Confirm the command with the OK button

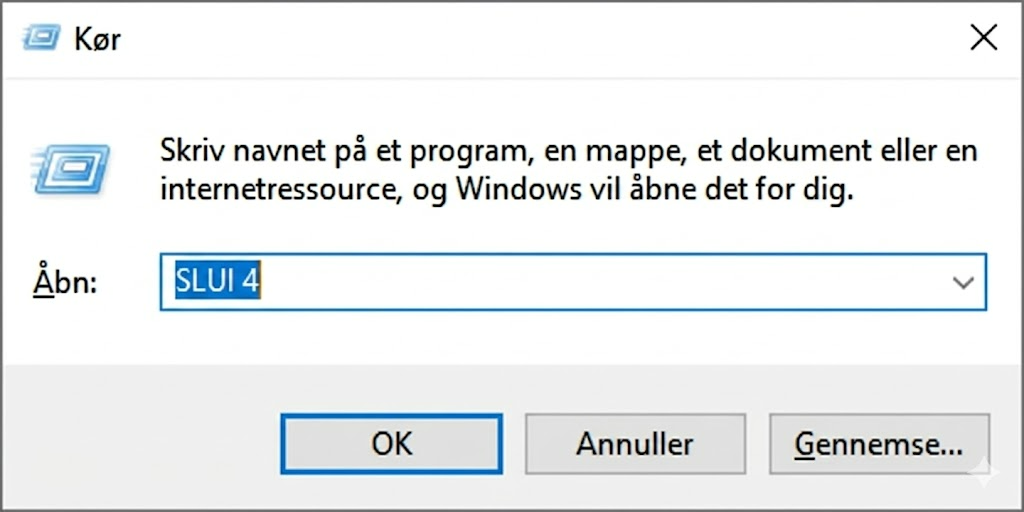click(391, 444)
